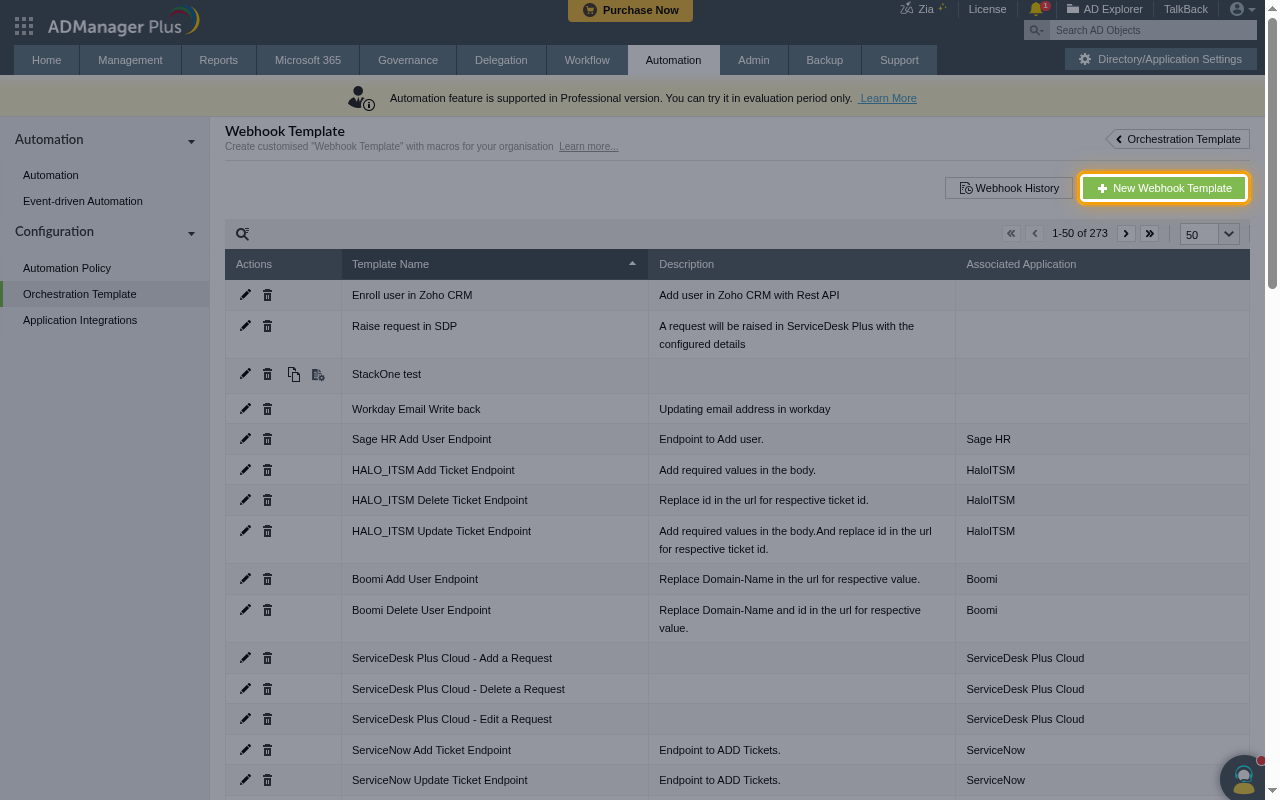
Task: Open StackOne test template settings icon
Action: click(318, 374)
